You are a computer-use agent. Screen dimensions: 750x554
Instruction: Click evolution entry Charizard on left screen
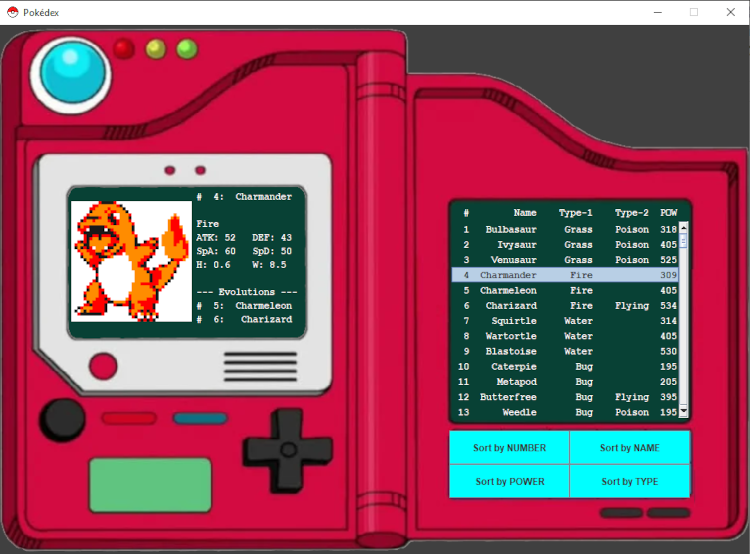click(x=244, y=319)
